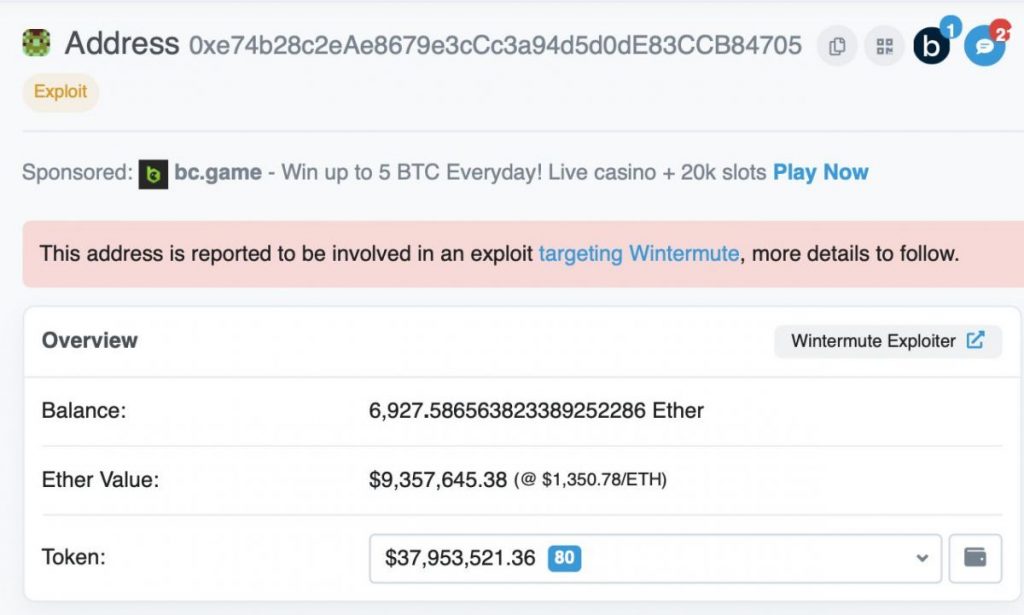Click the Play Now sponsored link
Image resolution: width=1024 pixels, height=615 pixels.
(821, 172)
